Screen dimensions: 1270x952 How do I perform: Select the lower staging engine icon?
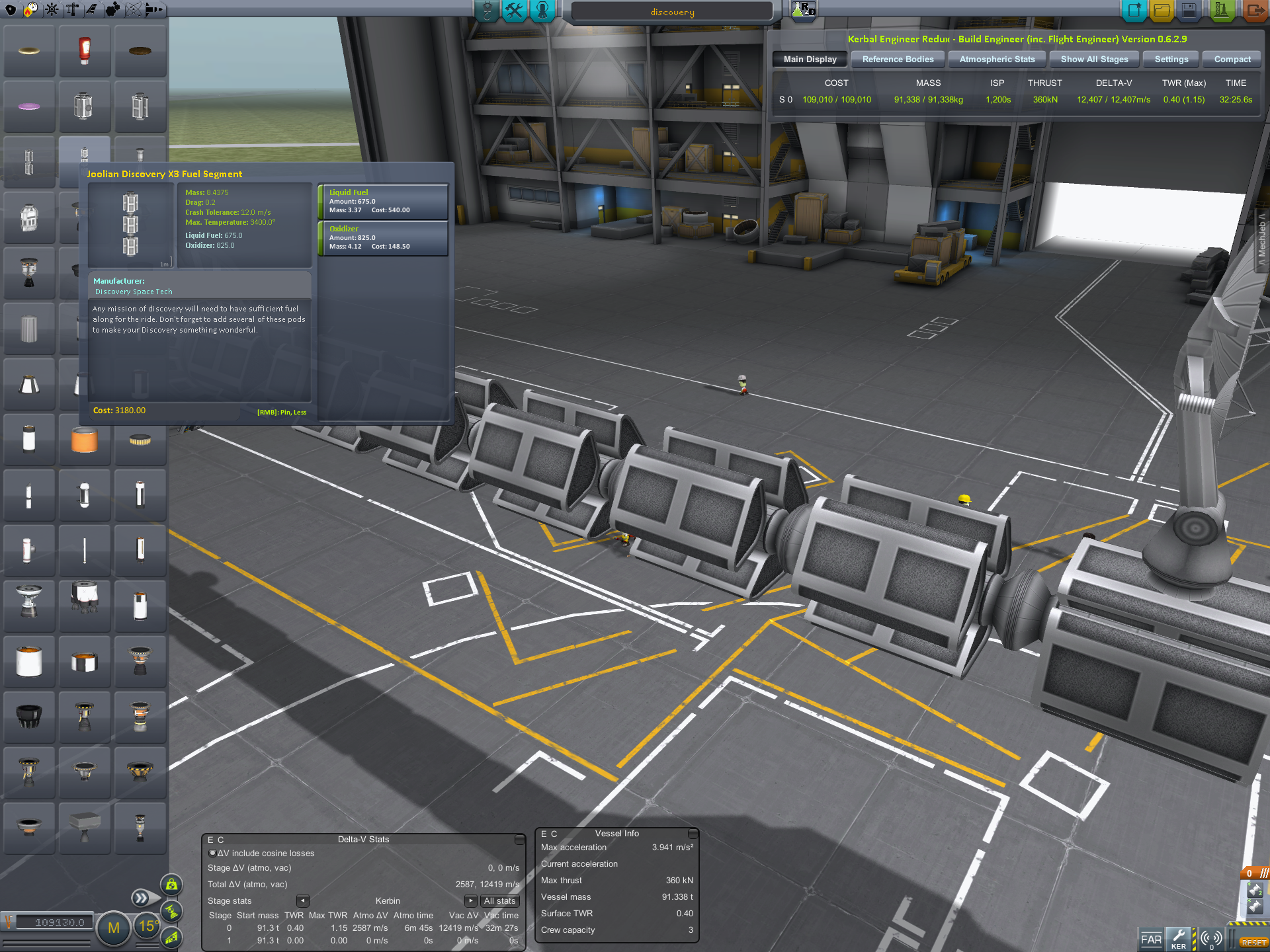(x=1255, y=907)
